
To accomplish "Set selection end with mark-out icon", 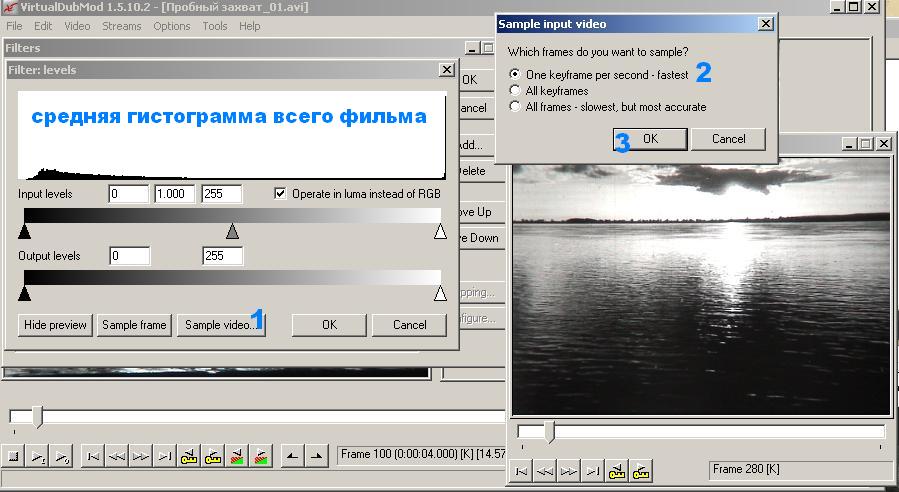I will coord(316,456).
